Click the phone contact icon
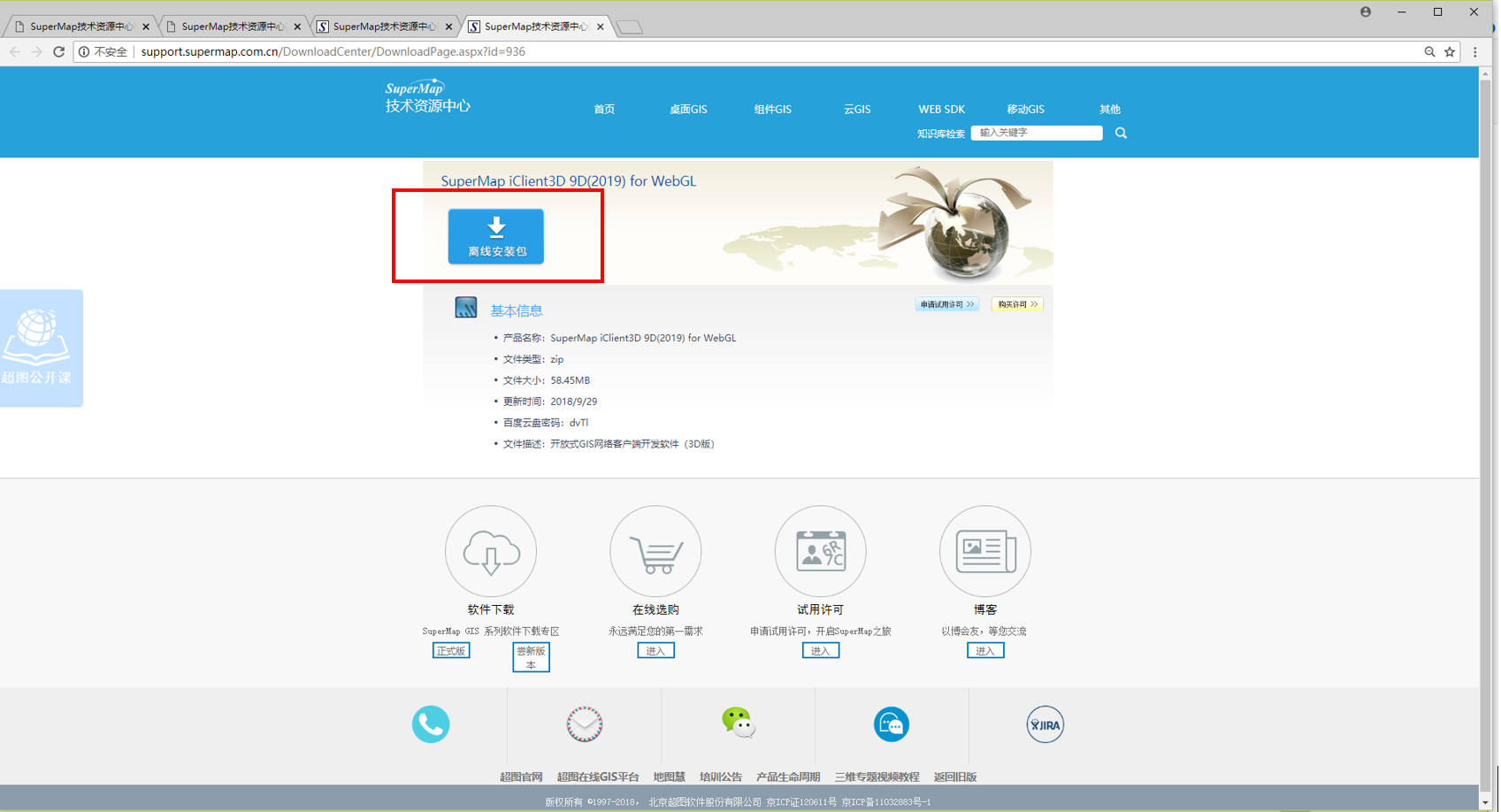This screenshot has width=1501, height=812. [x=431, y=724]
